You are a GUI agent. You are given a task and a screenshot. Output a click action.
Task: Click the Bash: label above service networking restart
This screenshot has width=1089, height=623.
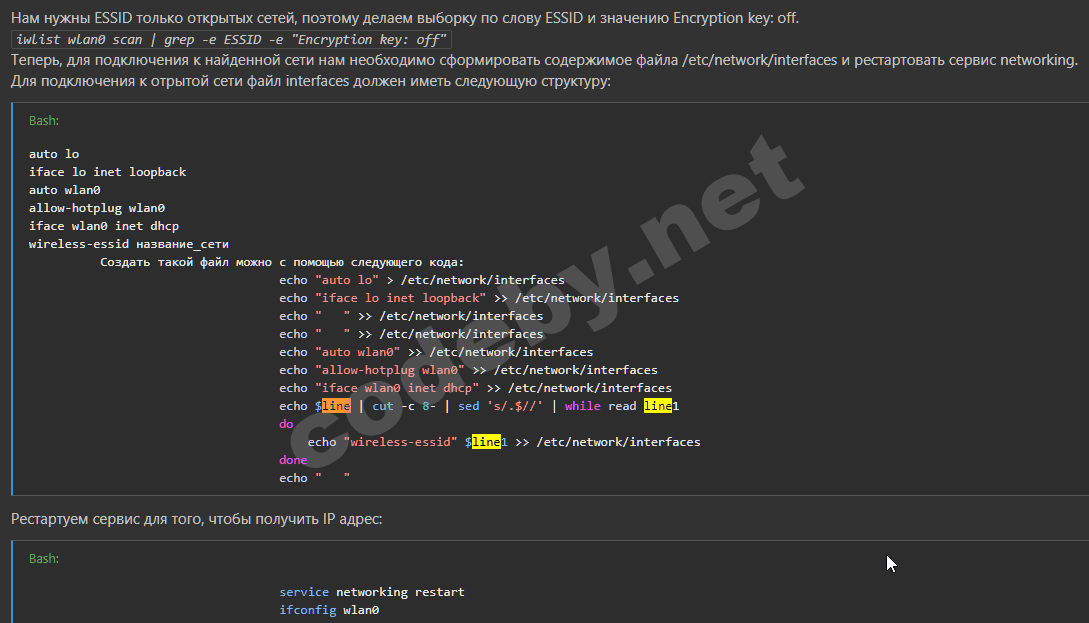click(x=44, y=558)
